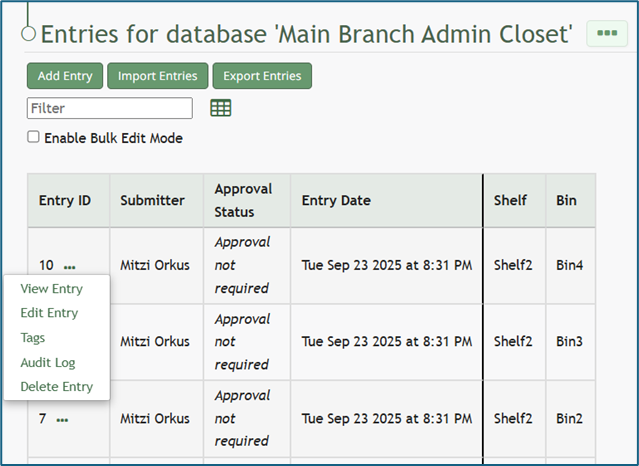Choose Tags in the entry menu
The width and height of the screenshot is (639, 466).
tap(33, 338)
